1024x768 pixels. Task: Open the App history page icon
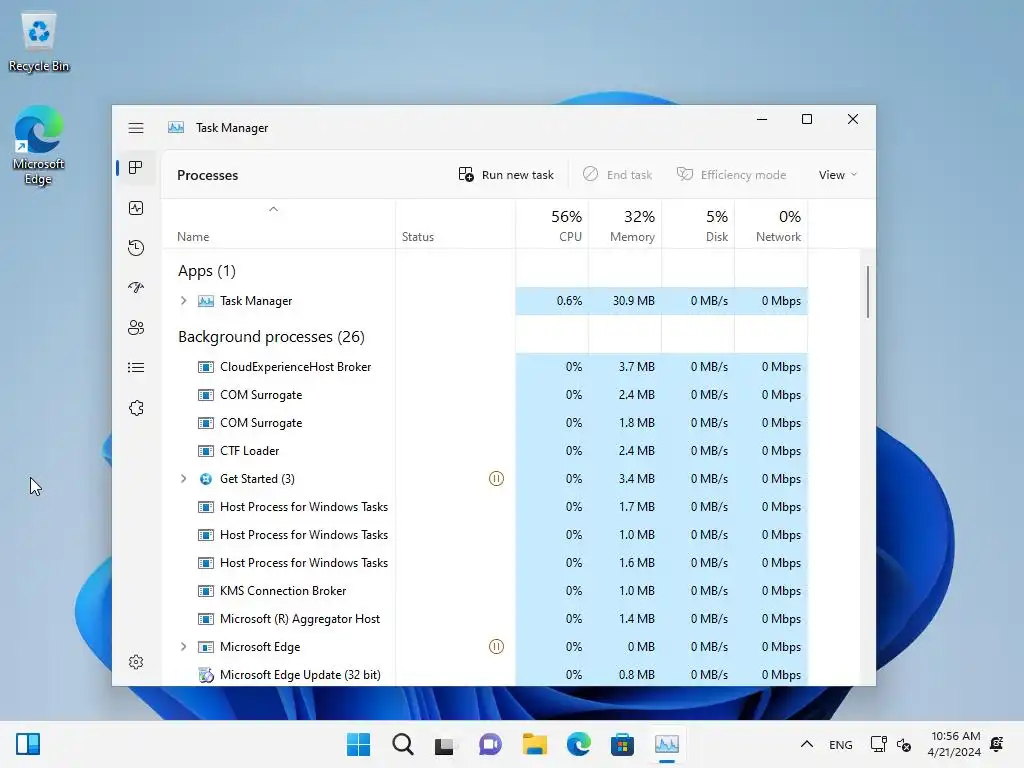pyautogui.click(x=136, y=248)
